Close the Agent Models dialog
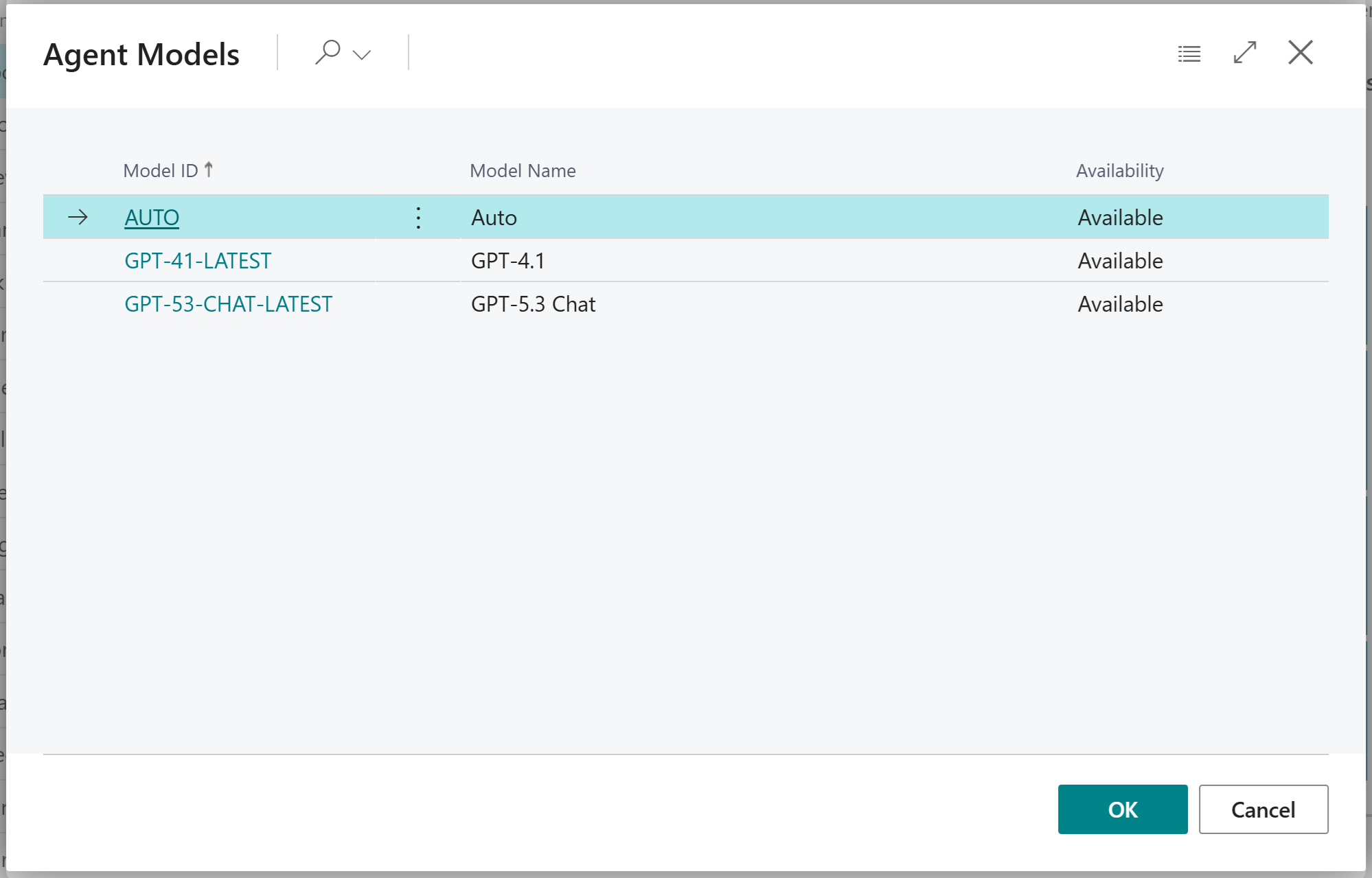The height and width of the screenshot is (878, 1372). (1301, 52)
